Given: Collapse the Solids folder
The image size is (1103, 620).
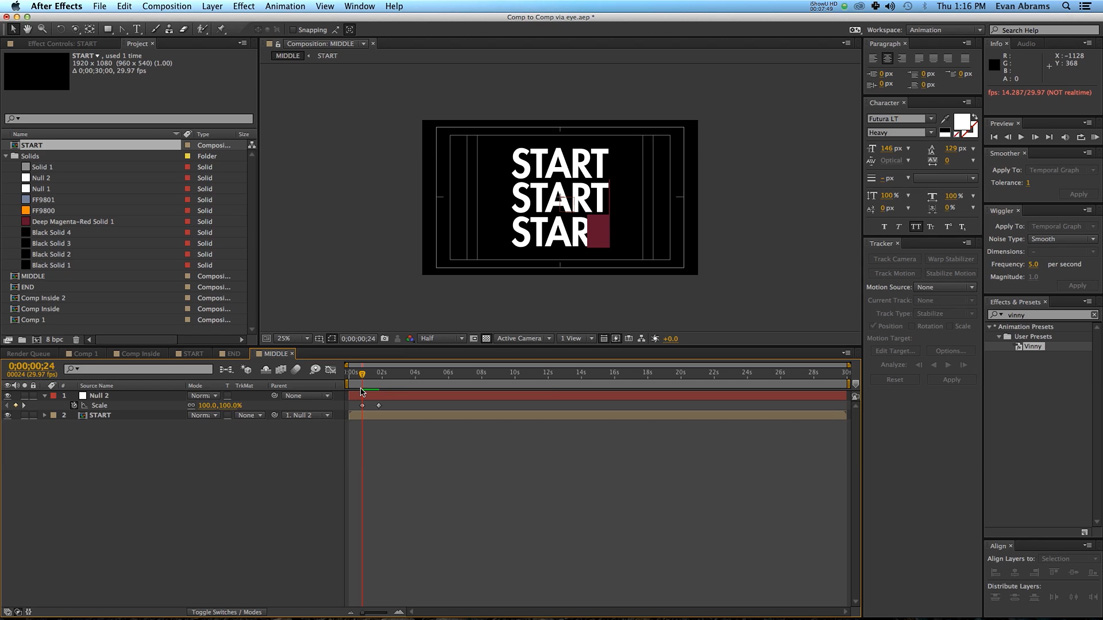Looking at the screenshot, I should point(6,156).
